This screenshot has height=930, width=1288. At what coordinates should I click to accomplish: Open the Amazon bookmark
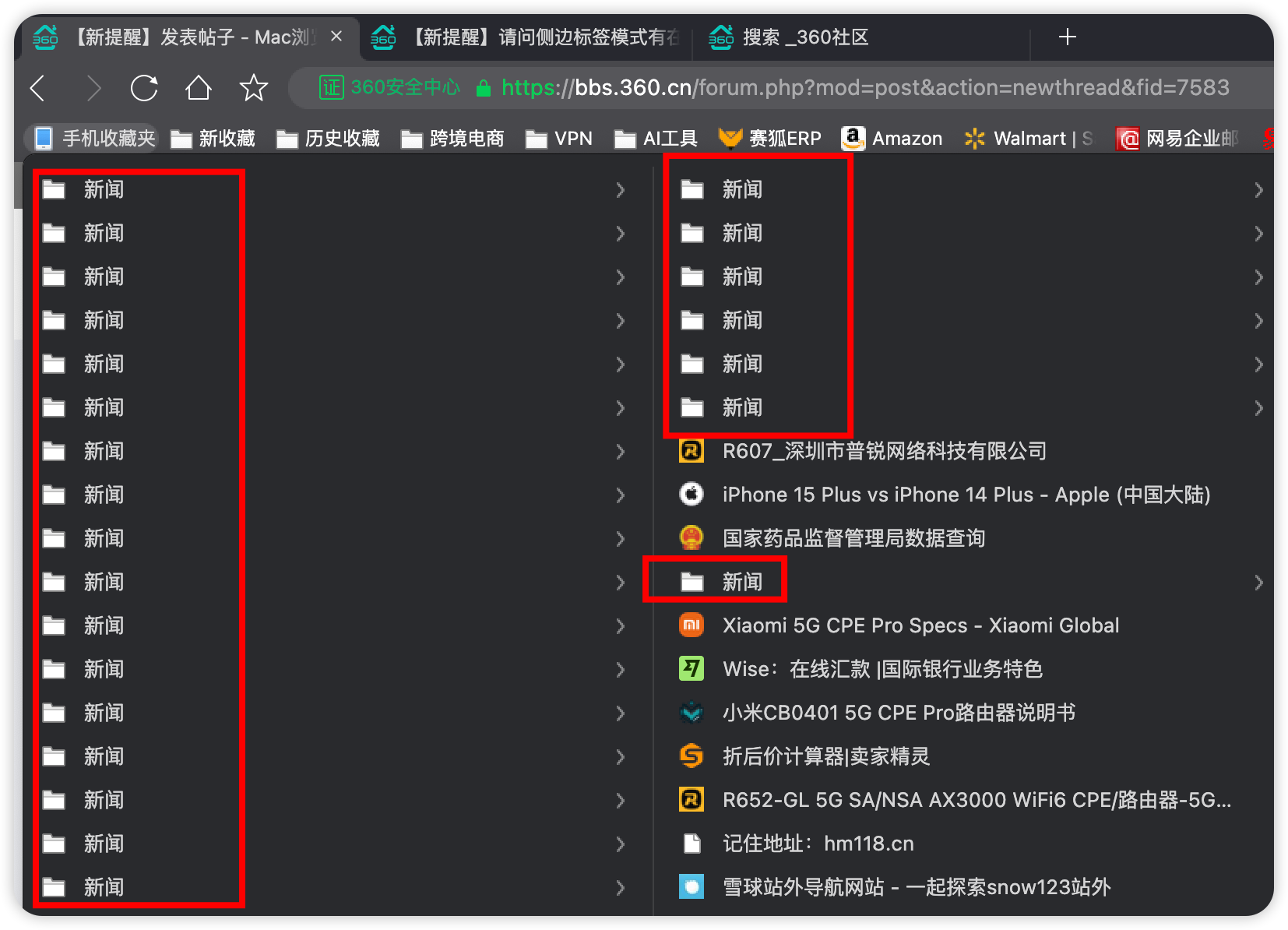[892, 139]
